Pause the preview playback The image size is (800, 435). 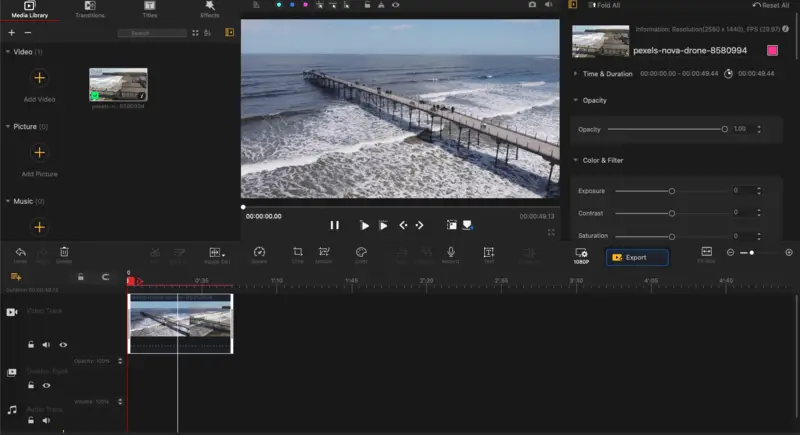pos(334,225)
